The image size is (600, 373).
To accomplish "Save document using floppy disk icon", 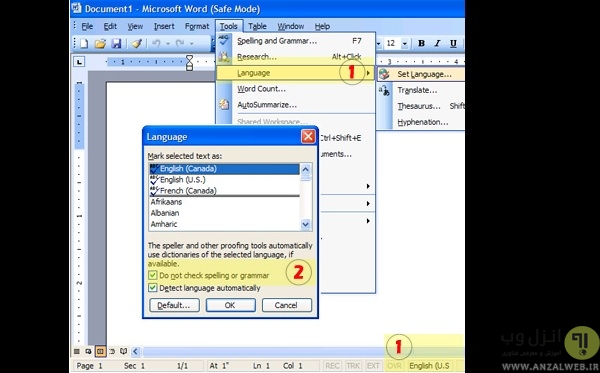I will pos(116,44).
